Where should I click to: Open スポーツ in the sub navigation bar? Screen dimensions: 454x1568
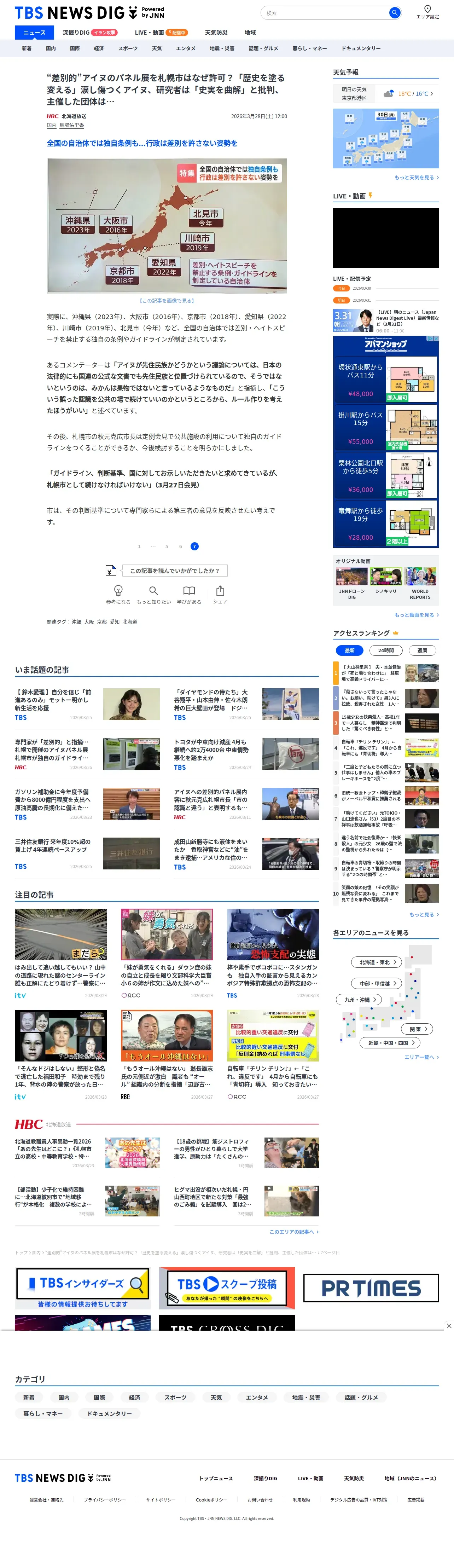point(128,48)
